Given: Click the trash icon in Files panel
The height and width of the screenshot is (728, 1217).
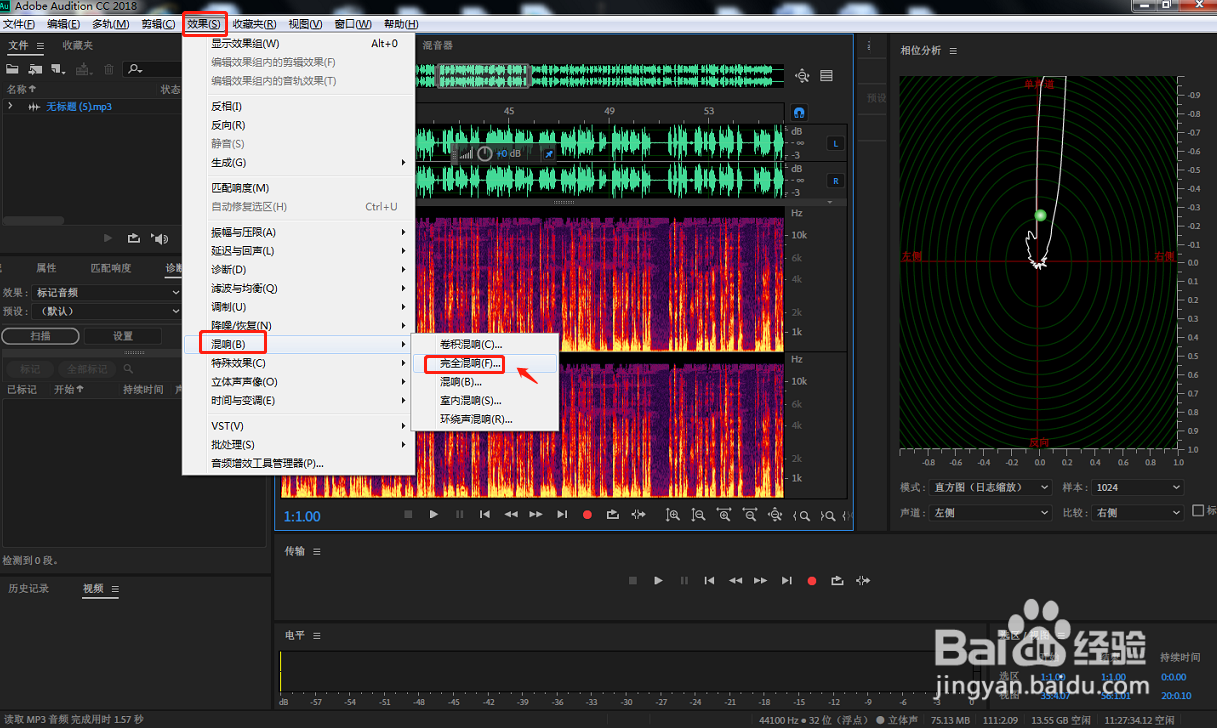Looking at the screenshot, I should [109, 69].
